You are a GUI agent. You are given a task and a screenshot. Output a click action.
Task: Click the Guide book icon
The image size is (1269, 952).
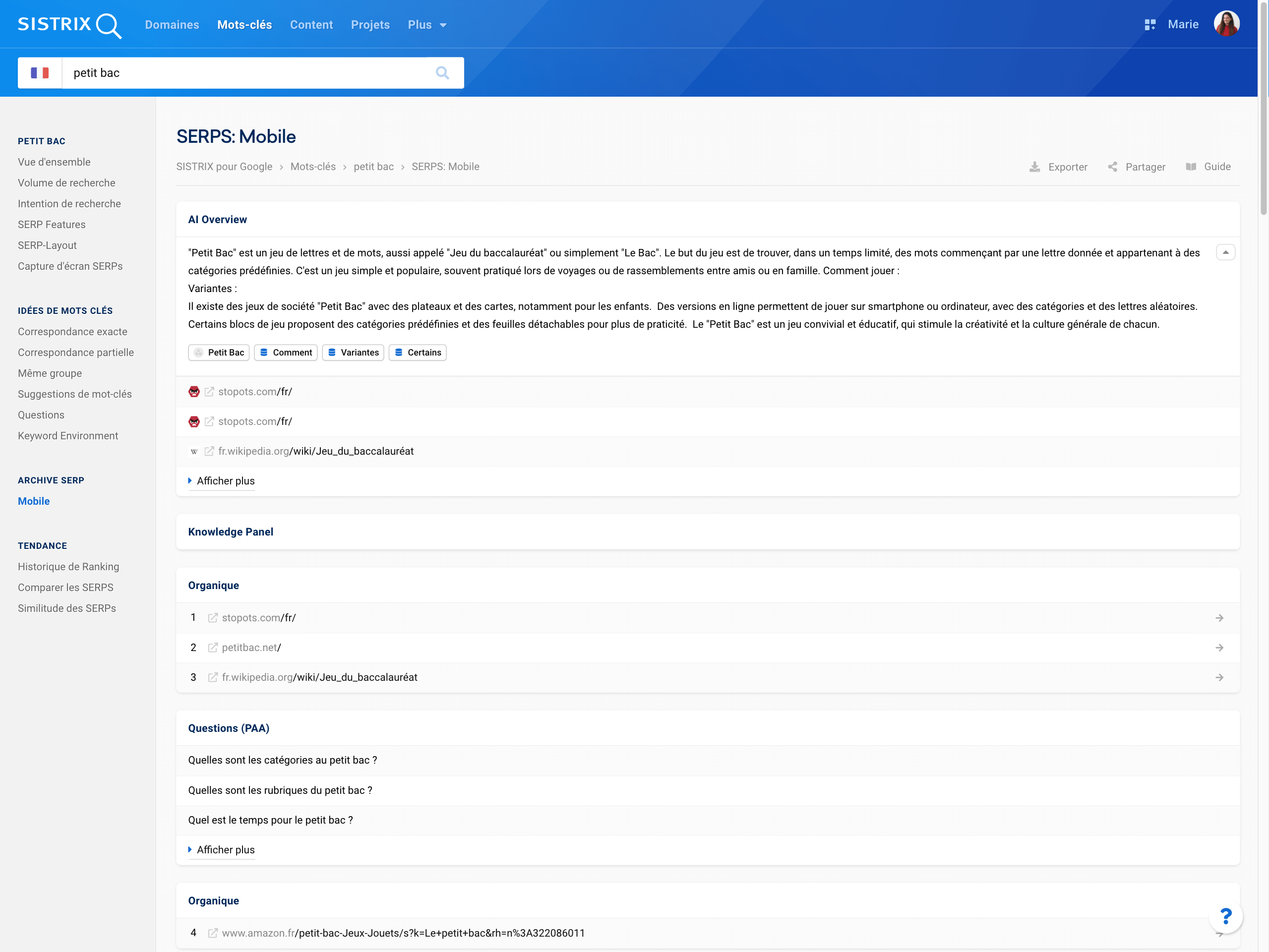tap(1191, 167)
